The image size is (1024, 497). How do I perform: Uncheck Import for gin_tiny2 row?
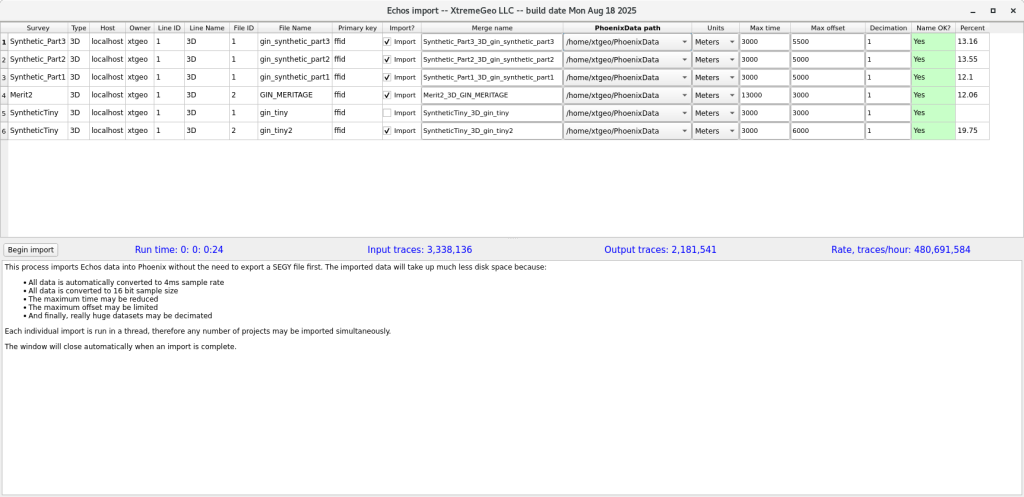coord(387,131)
